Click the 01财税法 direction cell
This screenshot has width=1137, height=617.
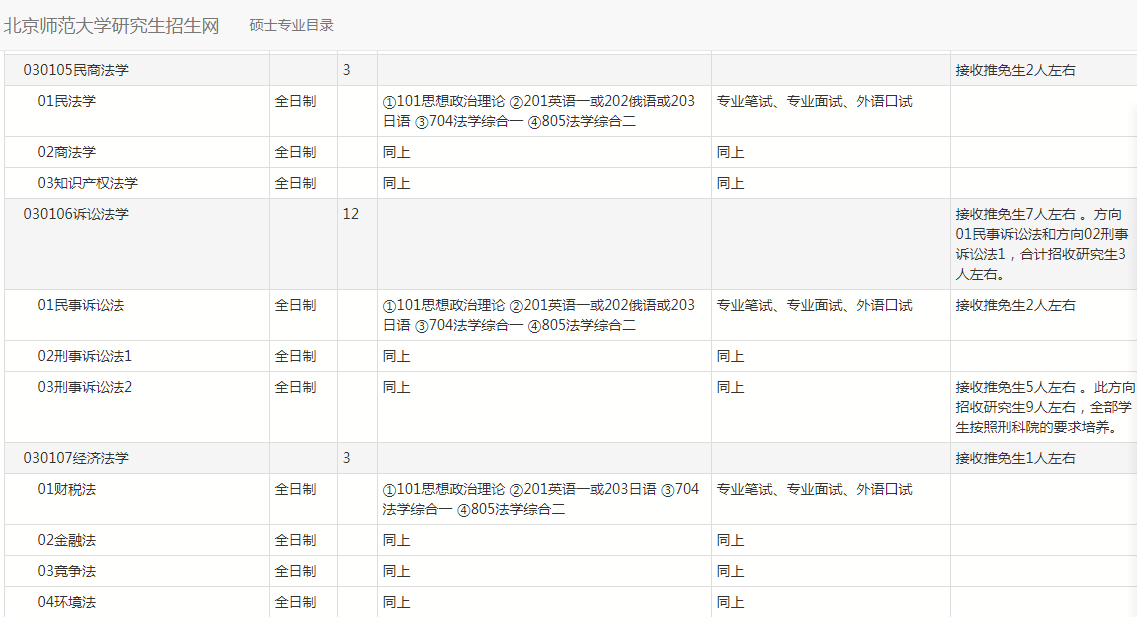click(67, 489)
